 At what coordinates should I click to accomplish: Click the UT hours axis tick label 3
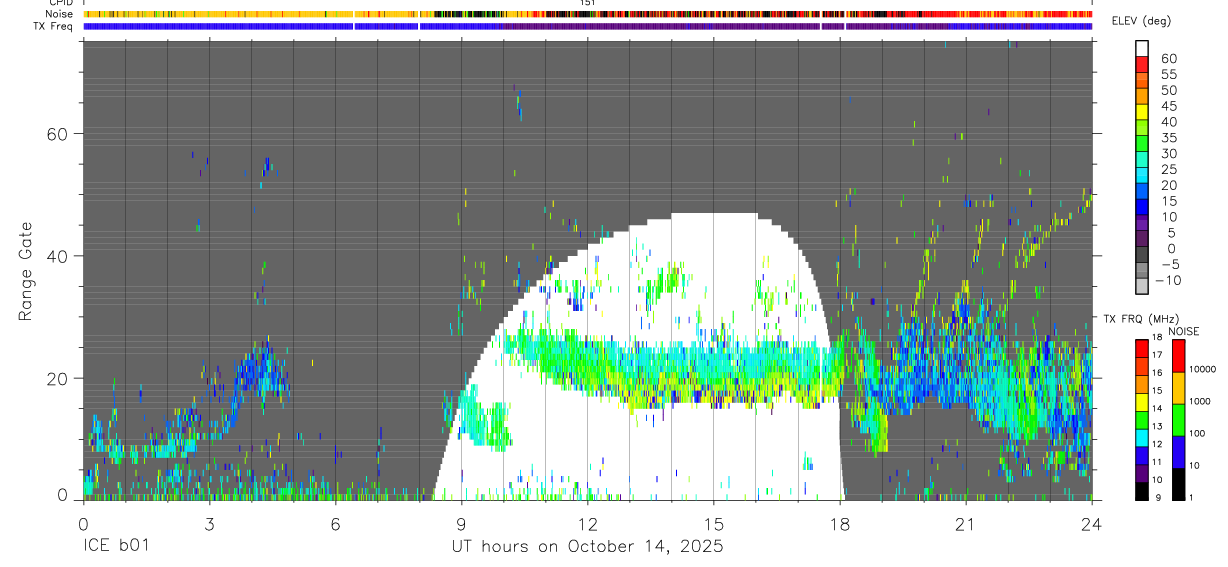(209, 523)
